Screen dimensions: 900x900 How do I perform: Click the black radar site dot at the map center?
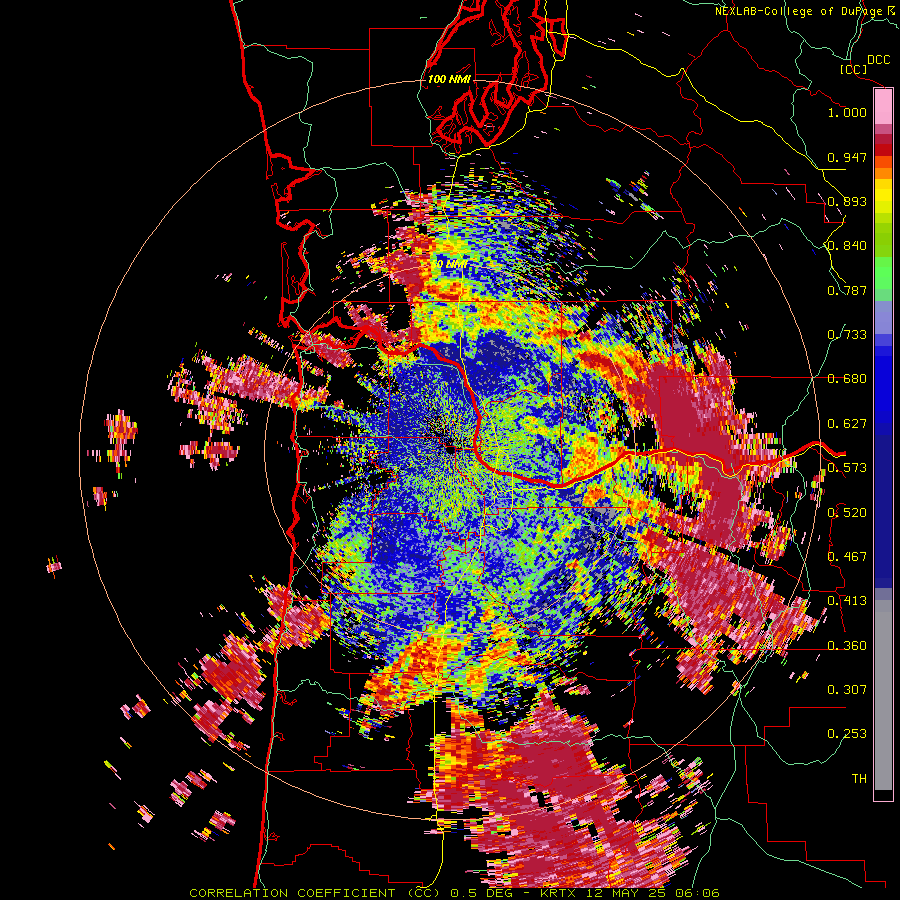(x=451, y=450)
